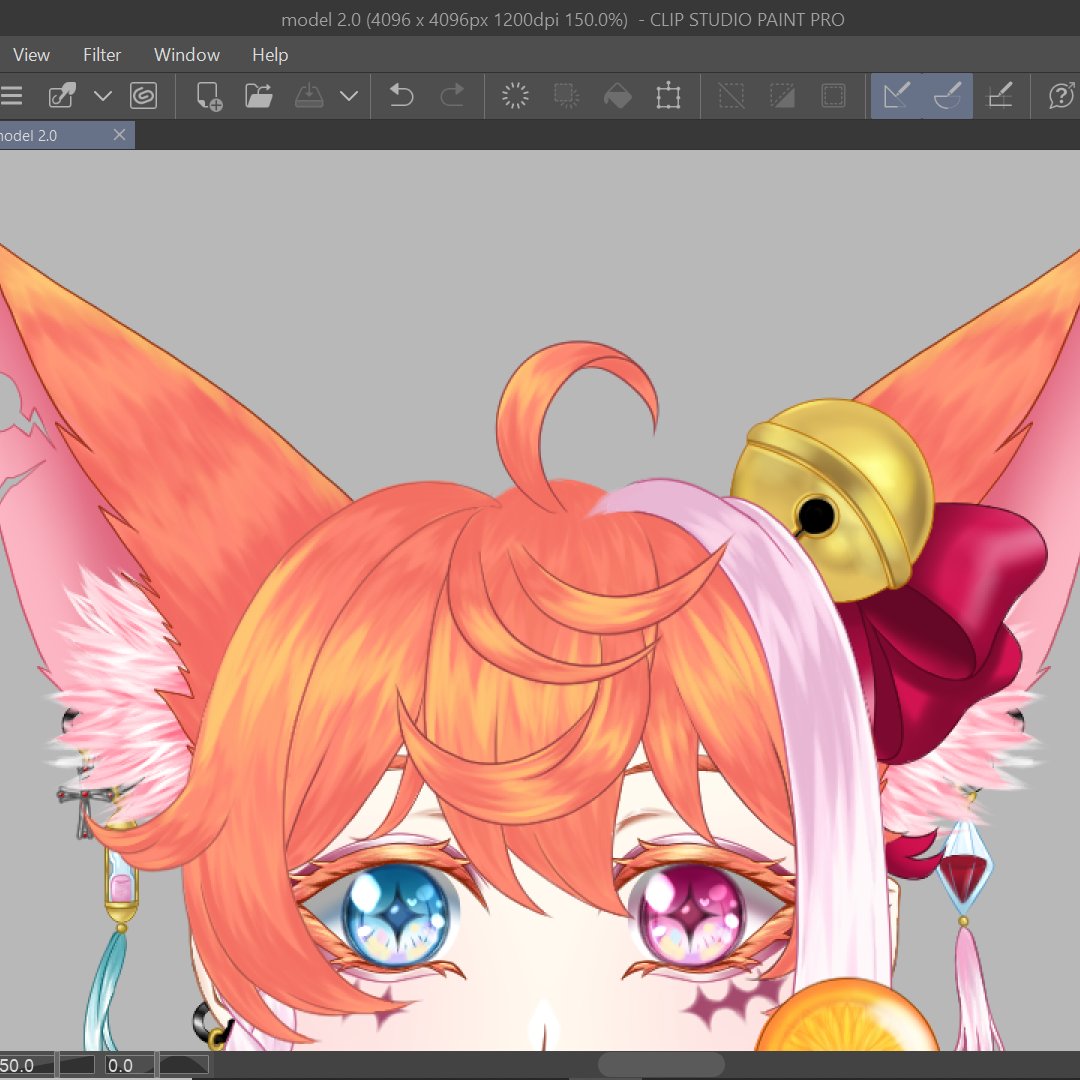The width and height of the screenshot is (1080, 1080).
Task: Toggle Snap to Ruler
Action: click(x=896, y=95)
